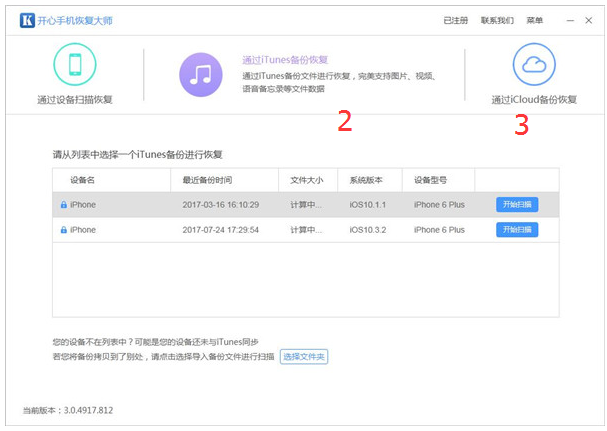The image size is (607, 431).
Task: Click the 您的设备不在列表中 hint text
Action: tap(156, 342)
